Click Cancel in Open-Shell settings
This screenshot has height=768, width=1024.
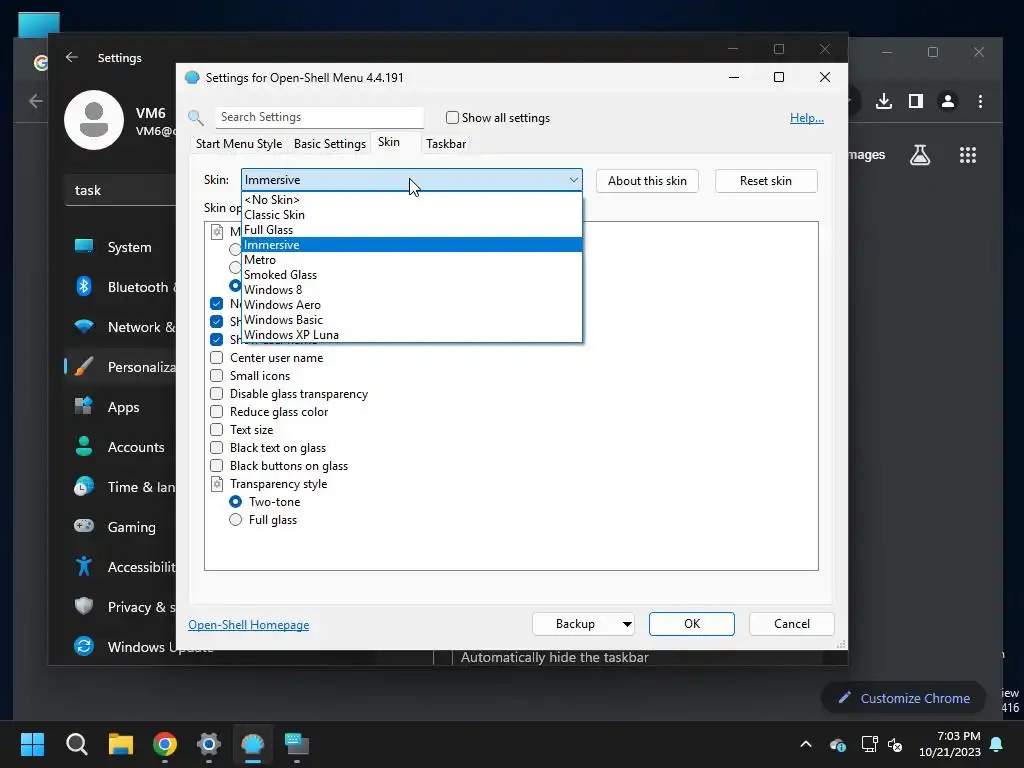(x=792, y=624)
